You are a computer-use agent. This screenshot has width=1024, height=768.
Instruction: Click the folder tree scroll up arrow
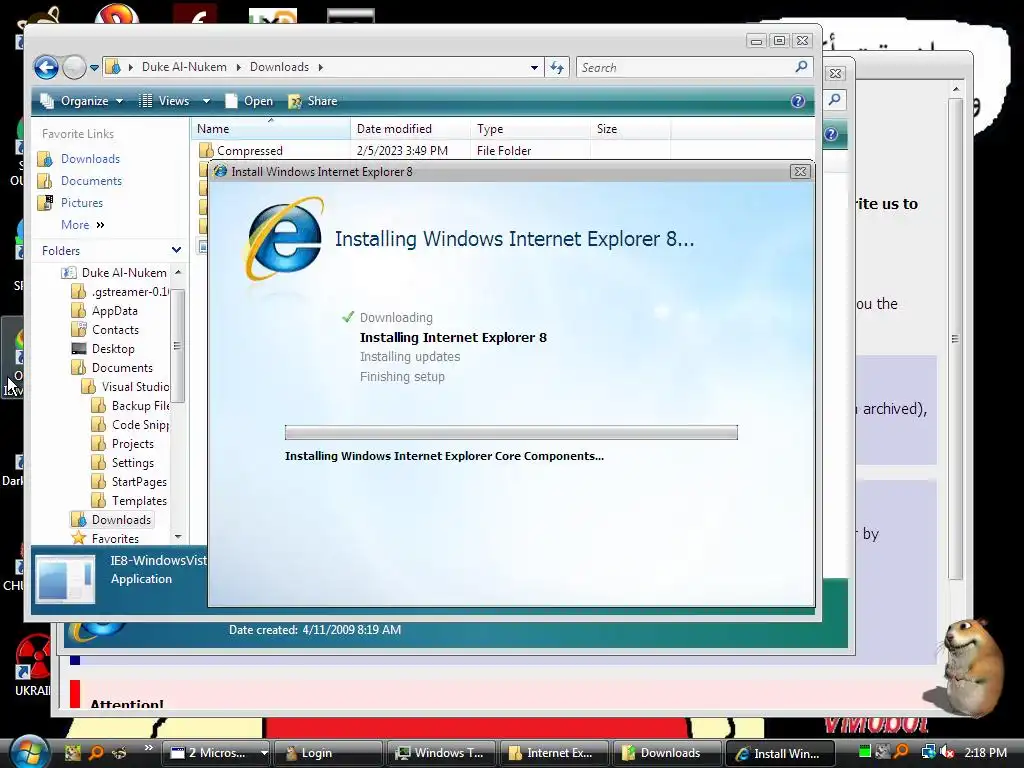(178, 272)
